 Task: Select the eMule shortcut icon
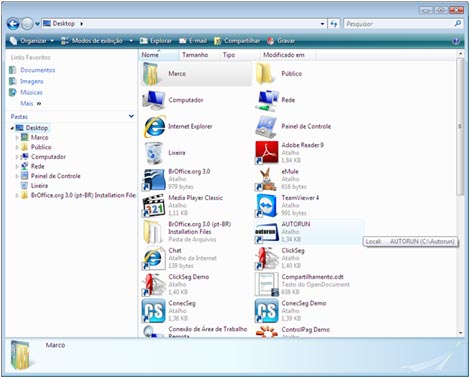coord(267,179)
